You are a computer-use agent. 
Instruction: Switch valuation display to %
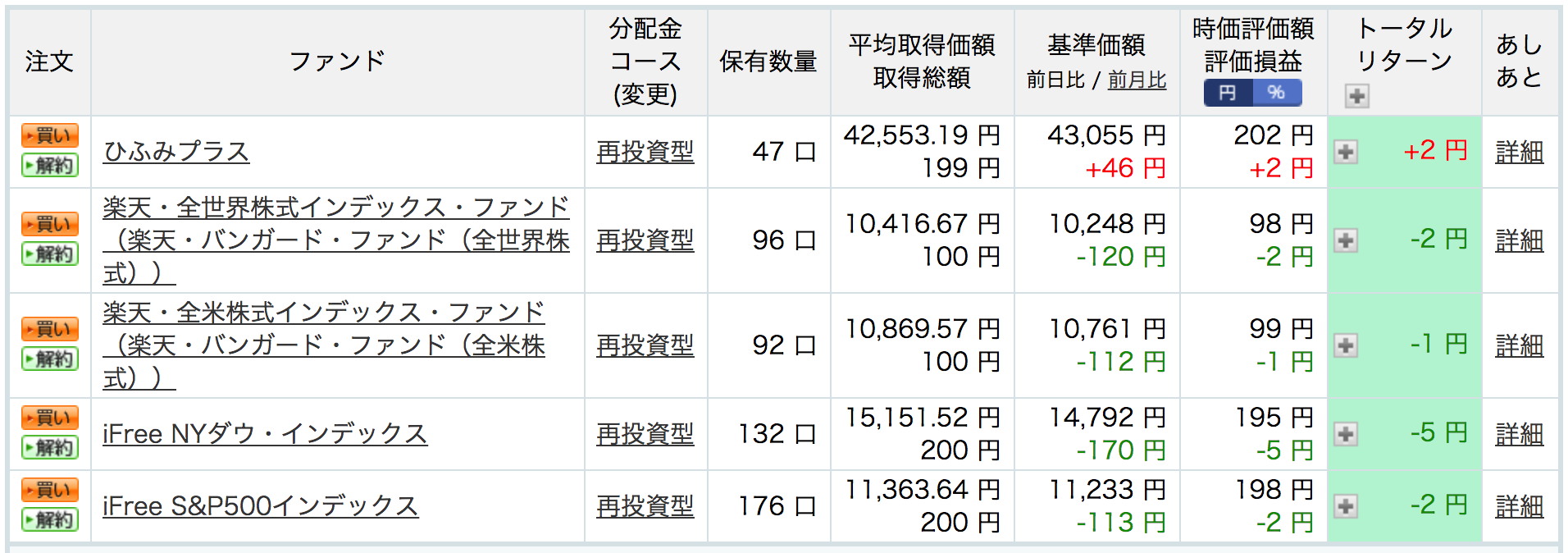click(x=1277, y=93)
